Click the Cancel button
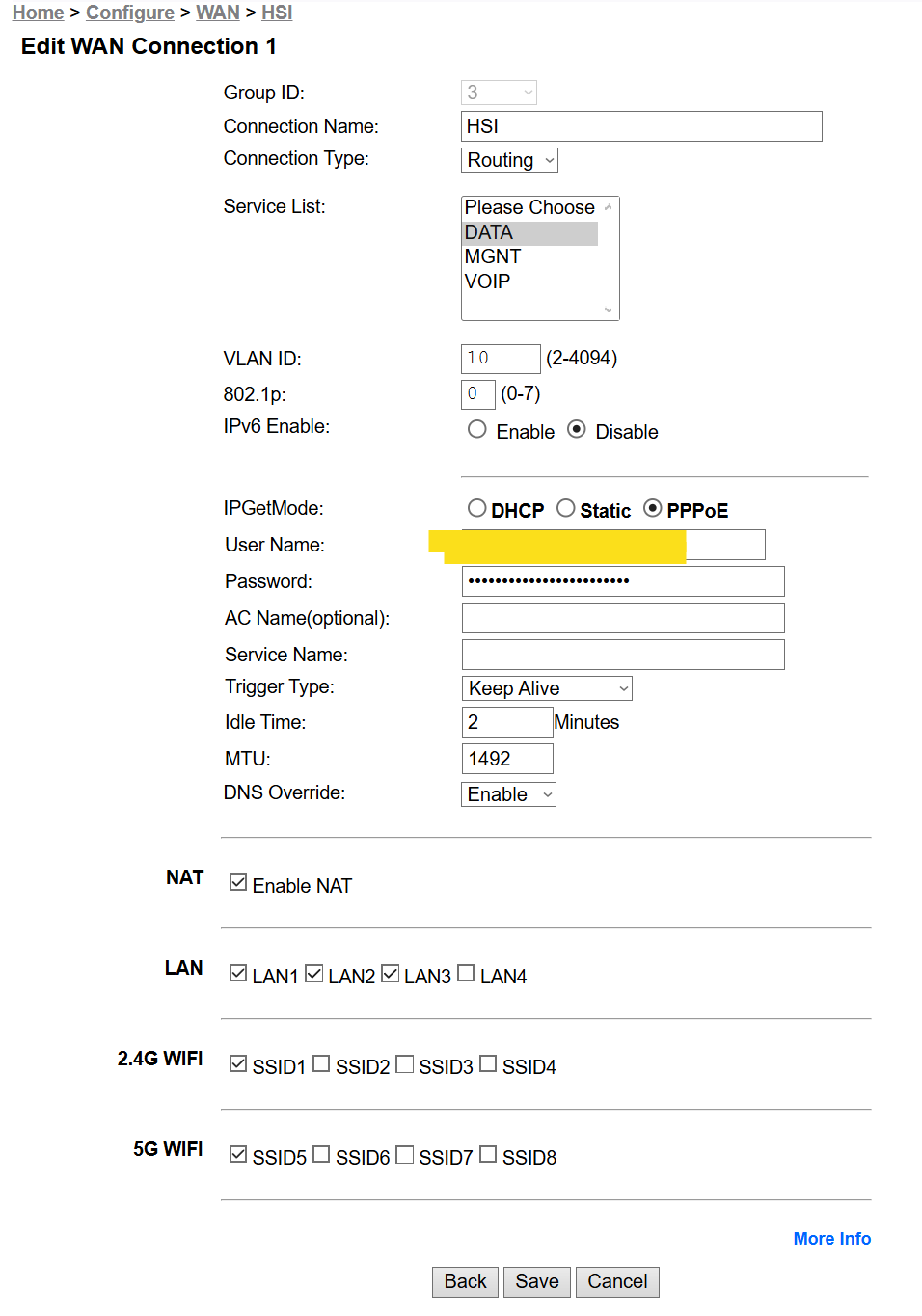Viewport: 922px width, 1316px height. point(617,1281)
